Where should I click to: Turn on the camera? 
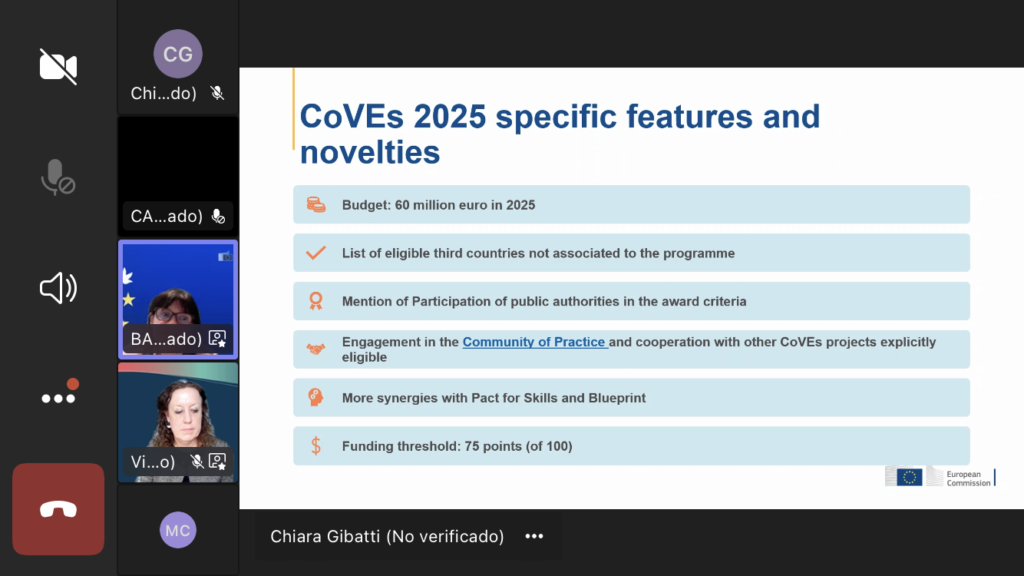point(58,66)
